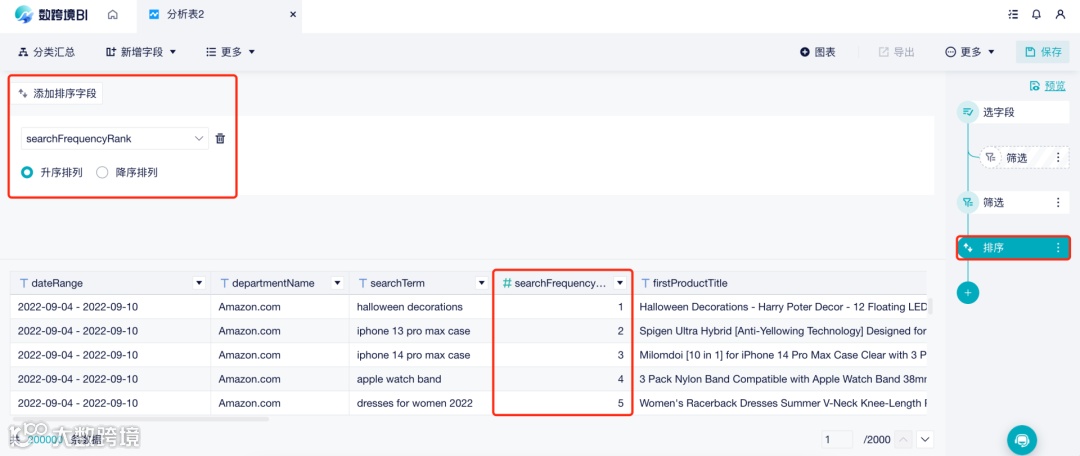Click the Milomdoi product title cell
This screenshot has width=1080, height=456.
click(779, 355)
